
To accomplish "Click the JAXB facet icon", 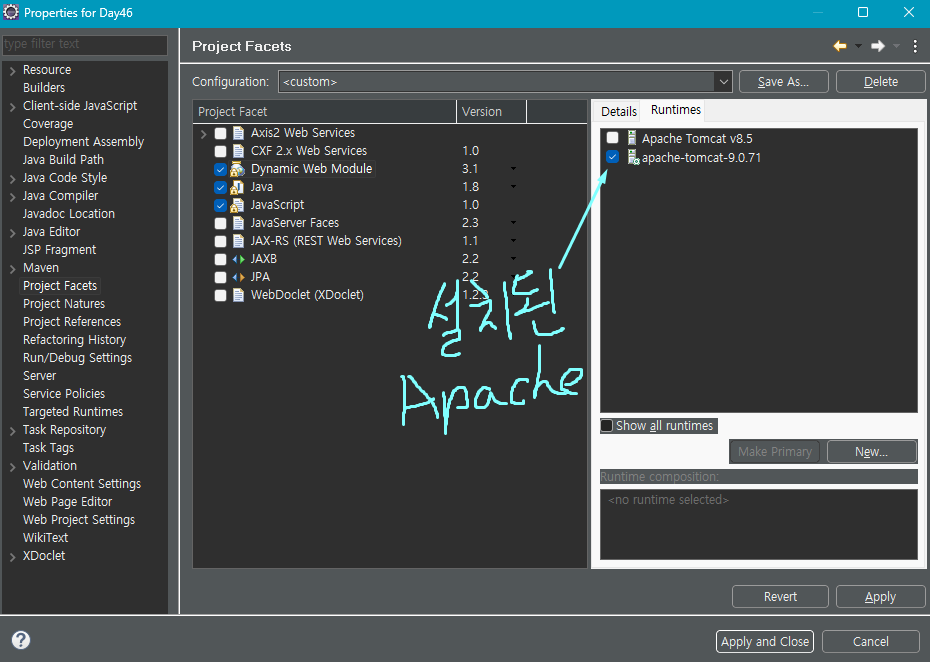I will coord(238,259).
